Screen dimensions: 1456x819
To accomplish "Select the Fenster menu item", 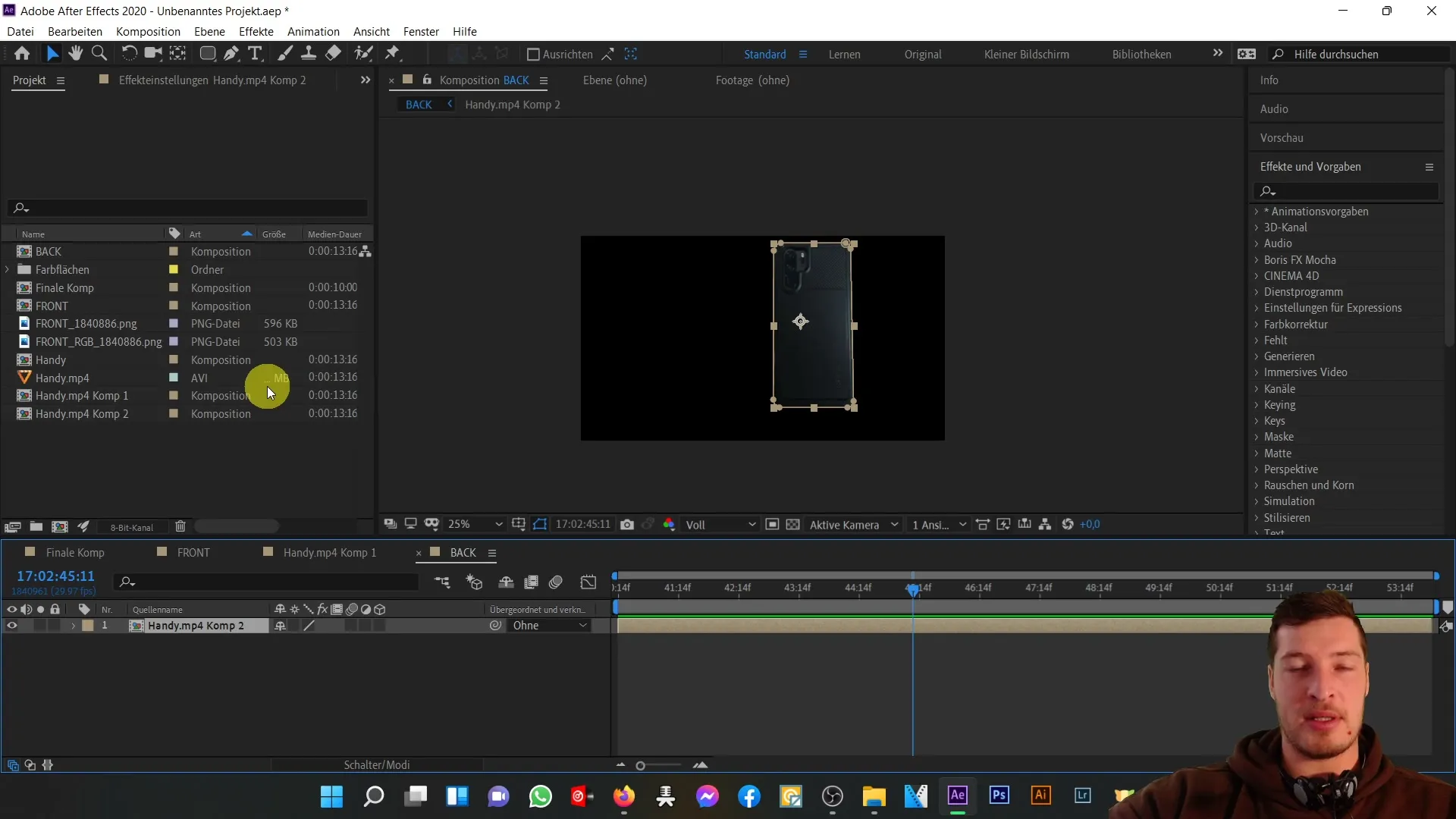I will pos(422,31).
